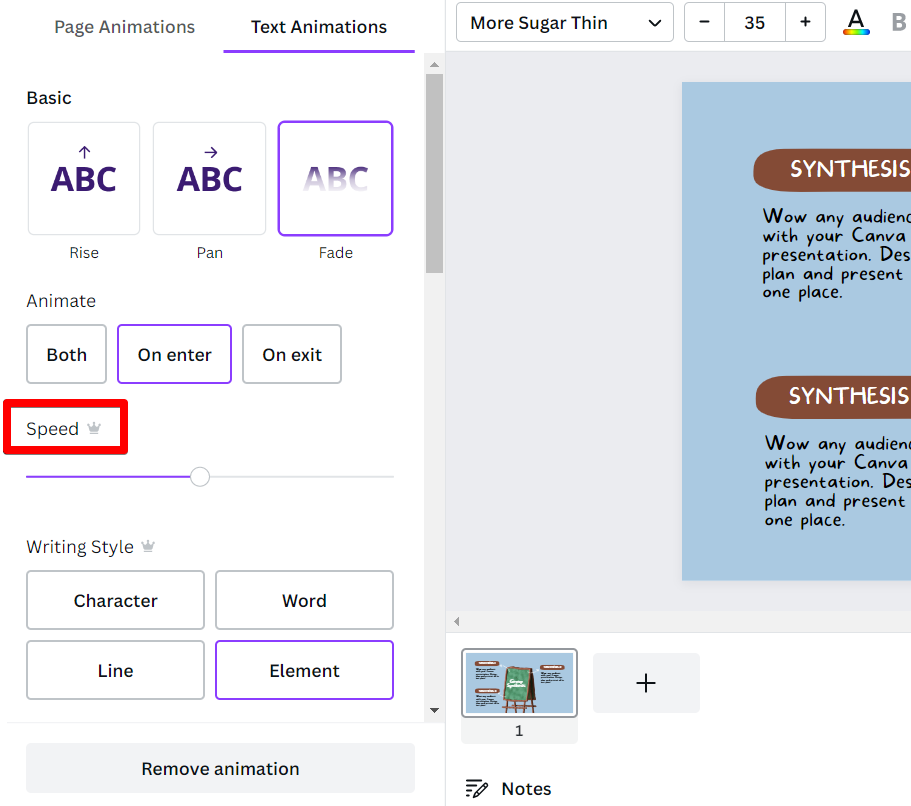Select the Rise text animation
The height and width of the screenshot is (806, 911).
(x=84, y=179)
